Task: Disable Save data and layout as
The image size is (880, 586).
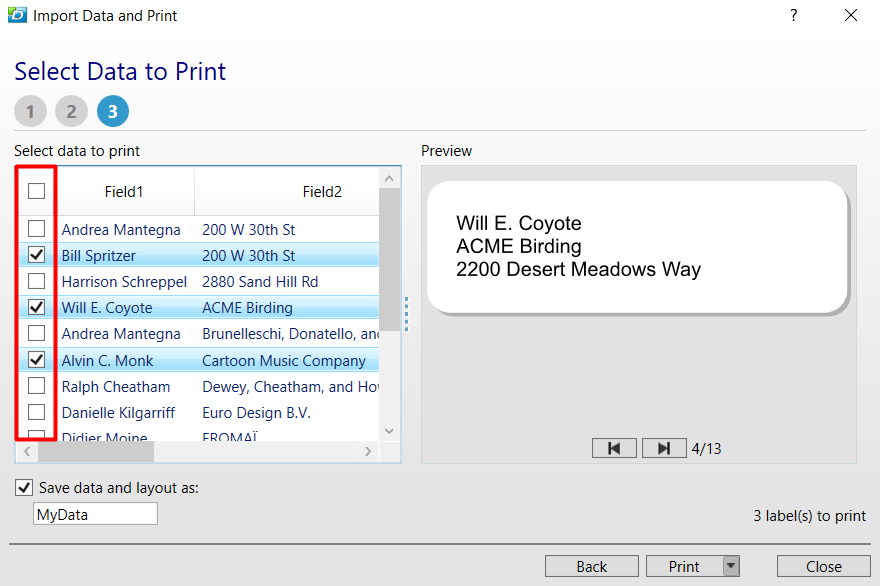Action: 23,487
